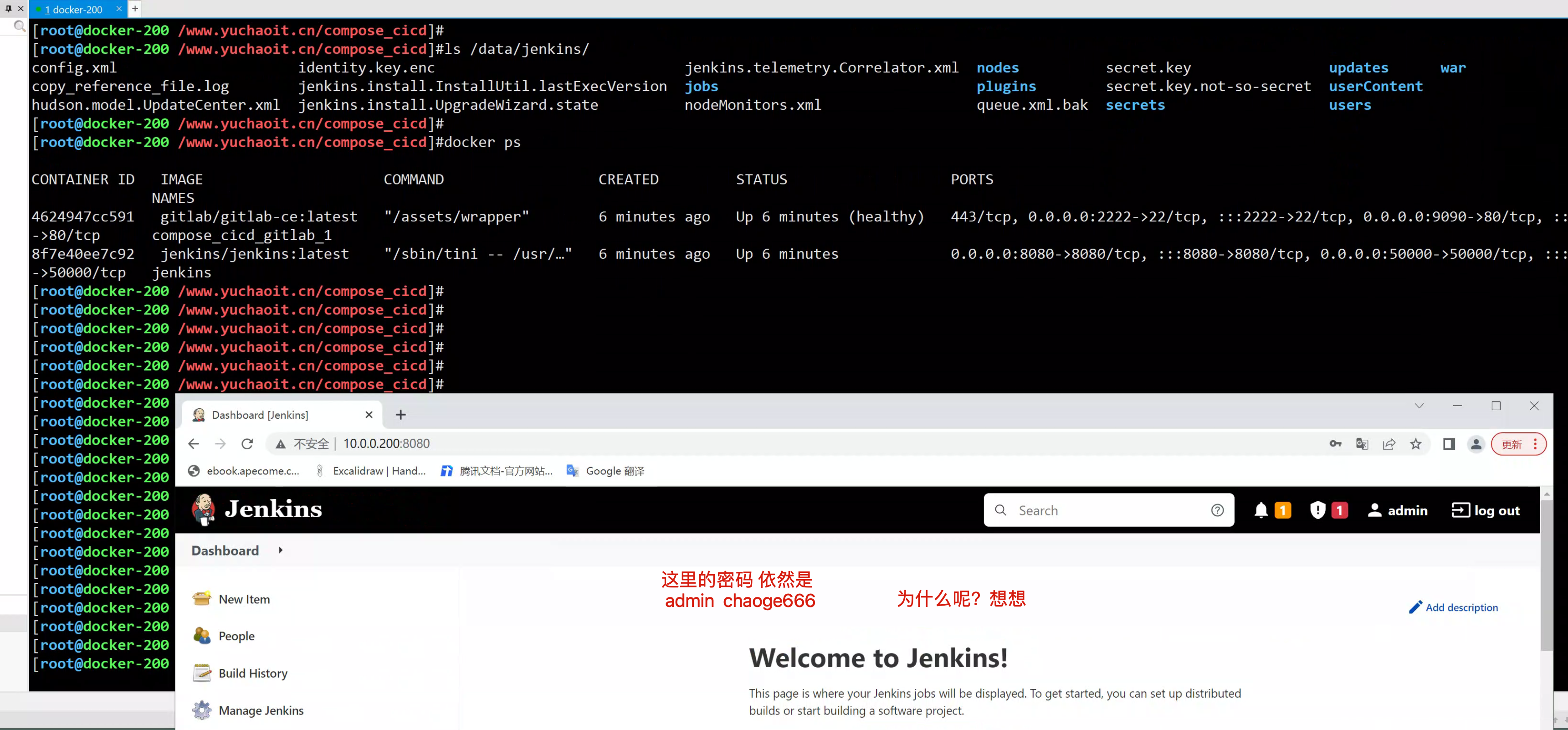Click search help question mark icon

tap(1217, 510)
